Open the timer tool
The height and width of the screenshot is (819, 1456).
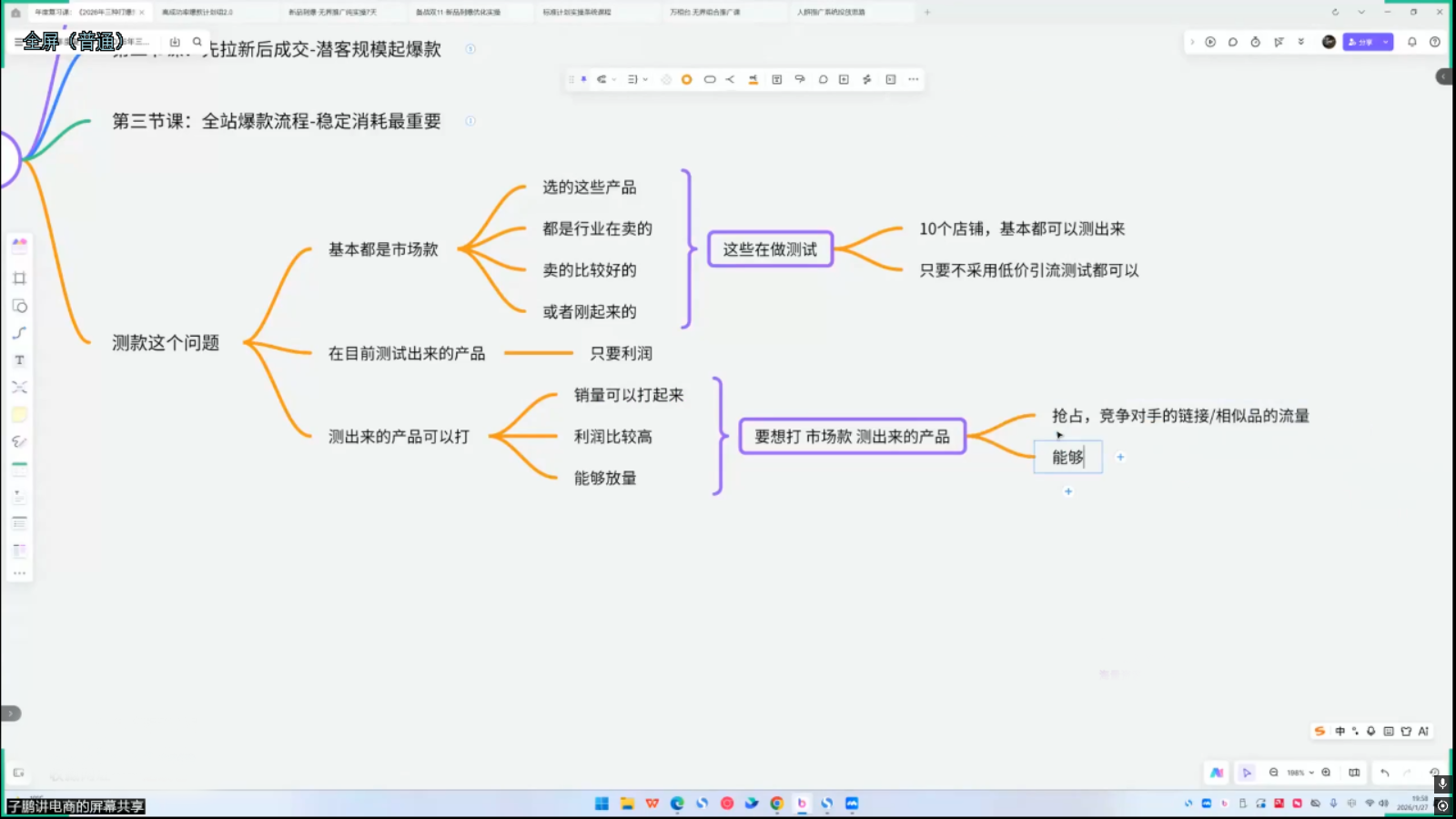tap(1256, 42)
